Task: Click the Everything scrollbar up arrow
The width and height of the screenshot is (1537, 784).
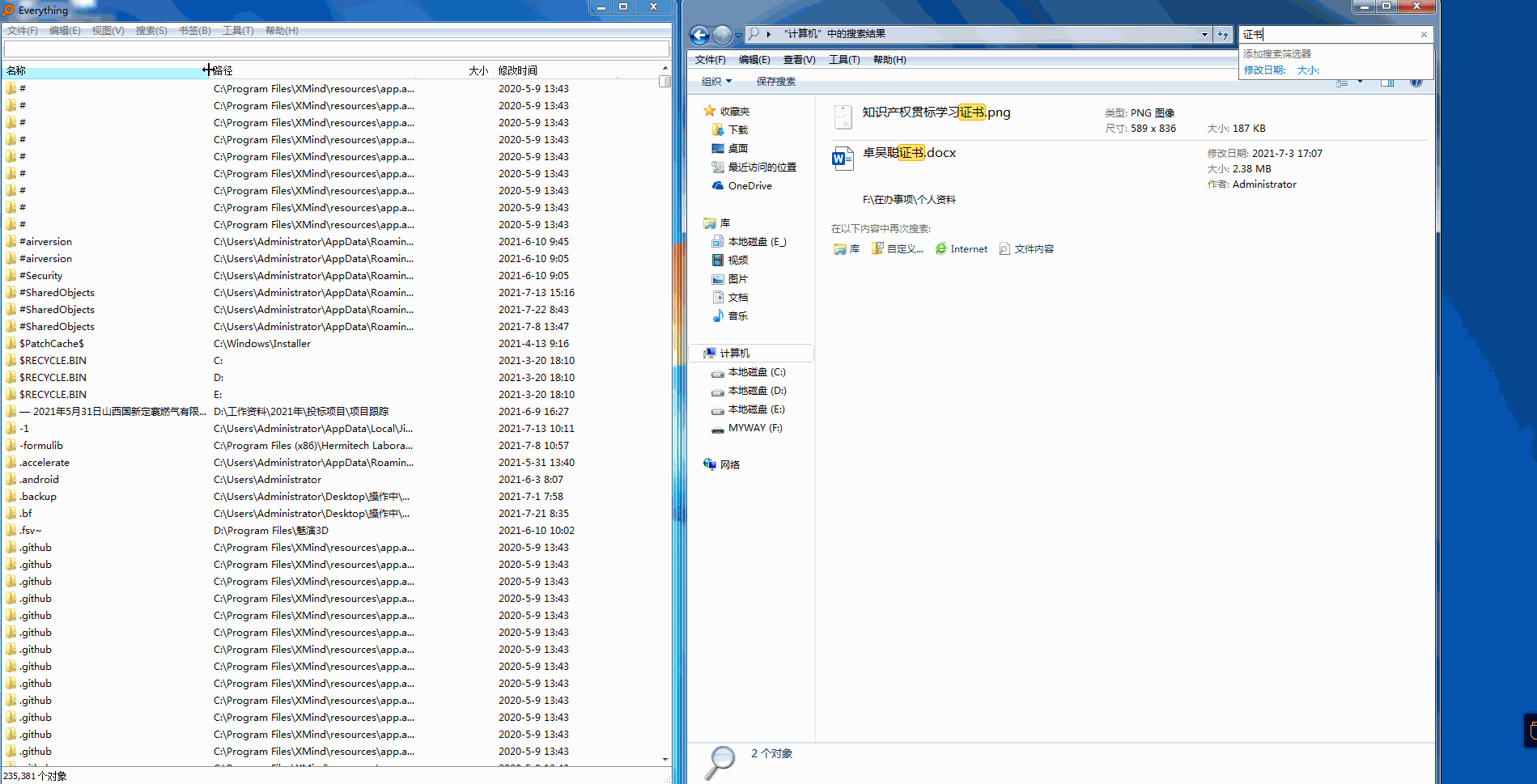Action: (665, 69)
